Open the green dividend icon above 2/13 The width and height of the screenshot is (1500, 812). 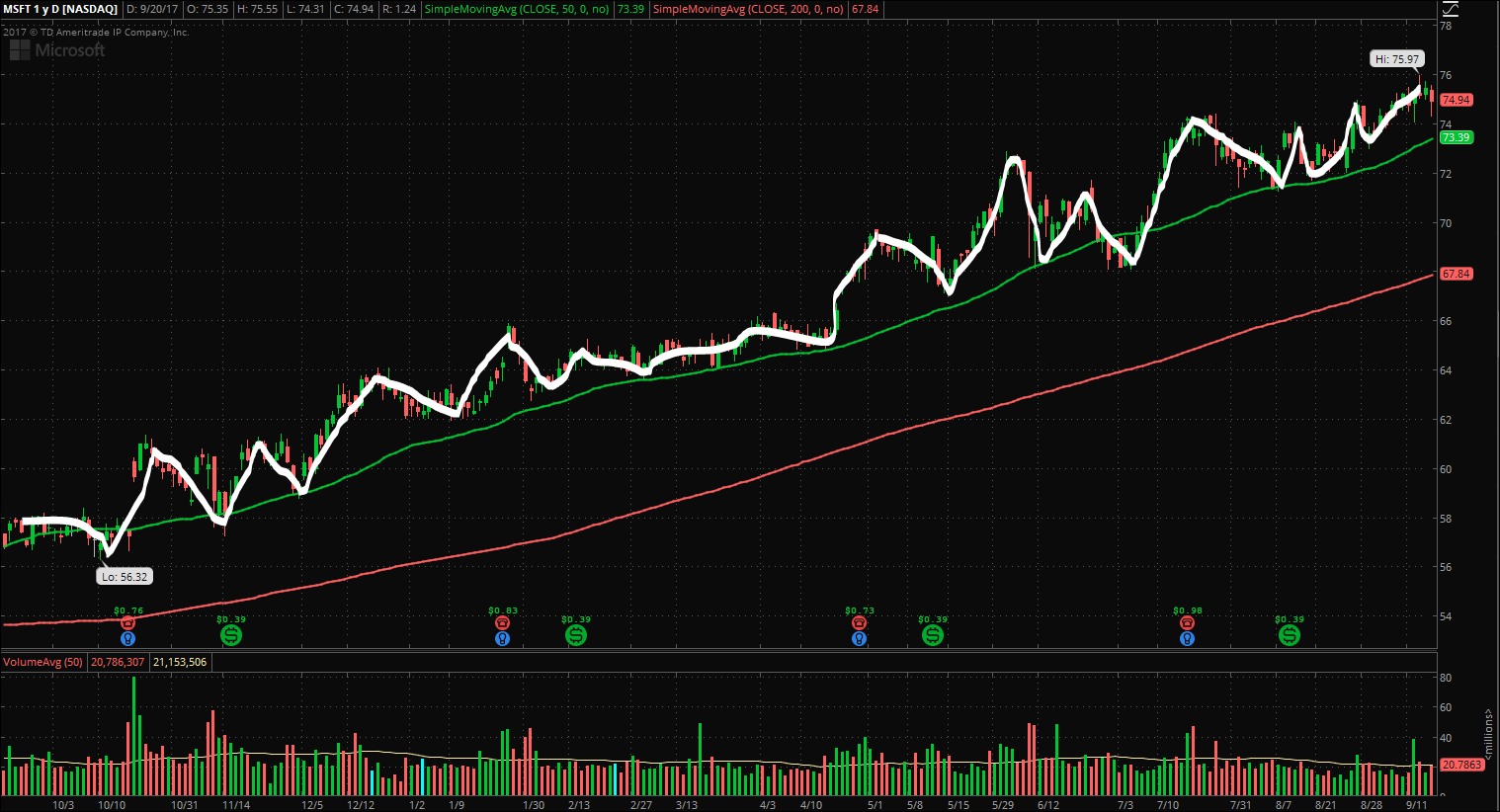(x=575, y=635)
